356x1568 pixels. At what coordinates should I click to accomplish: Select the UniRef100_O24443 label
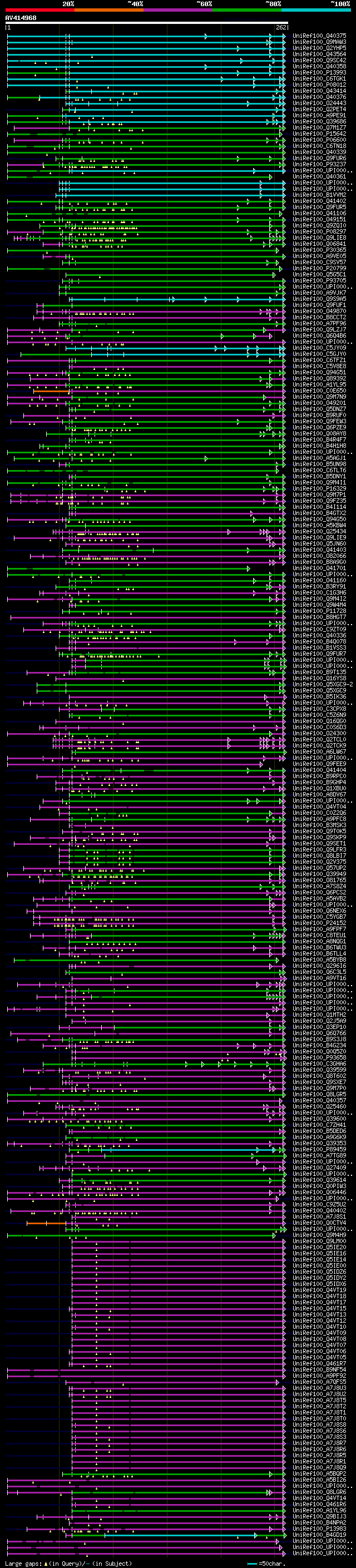(319, 103)
